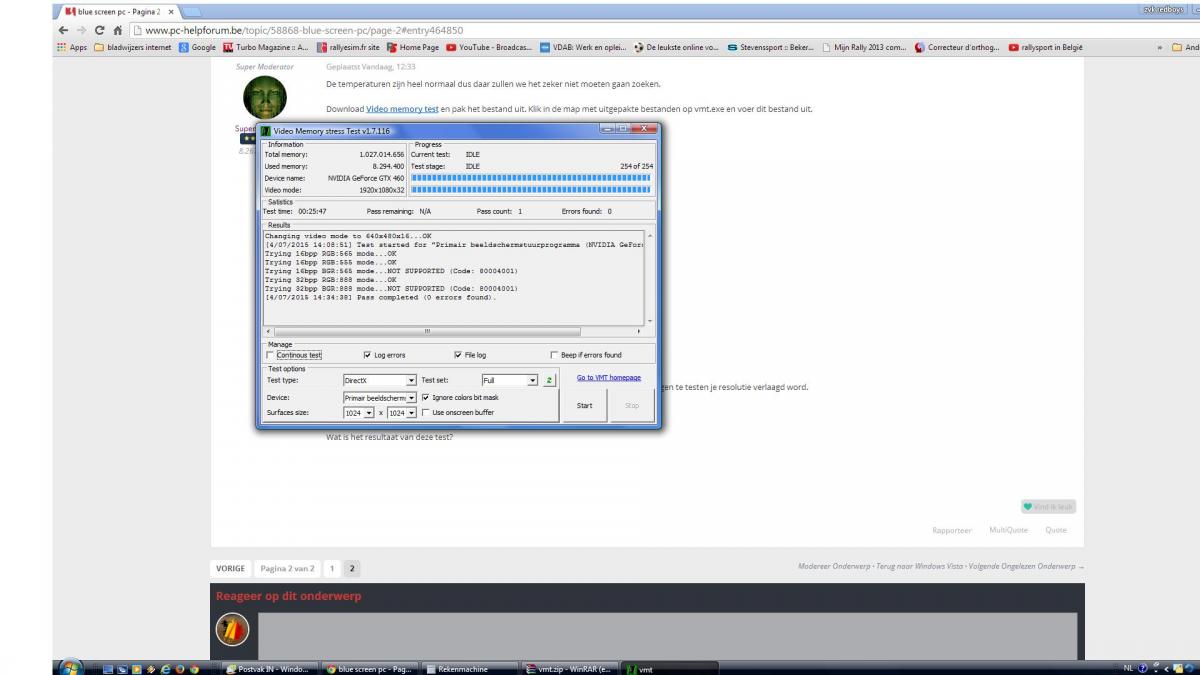Click the green refresh icon beside Test set
The width and height of the screenshot is (1200, 675).
tap(549, 380)
